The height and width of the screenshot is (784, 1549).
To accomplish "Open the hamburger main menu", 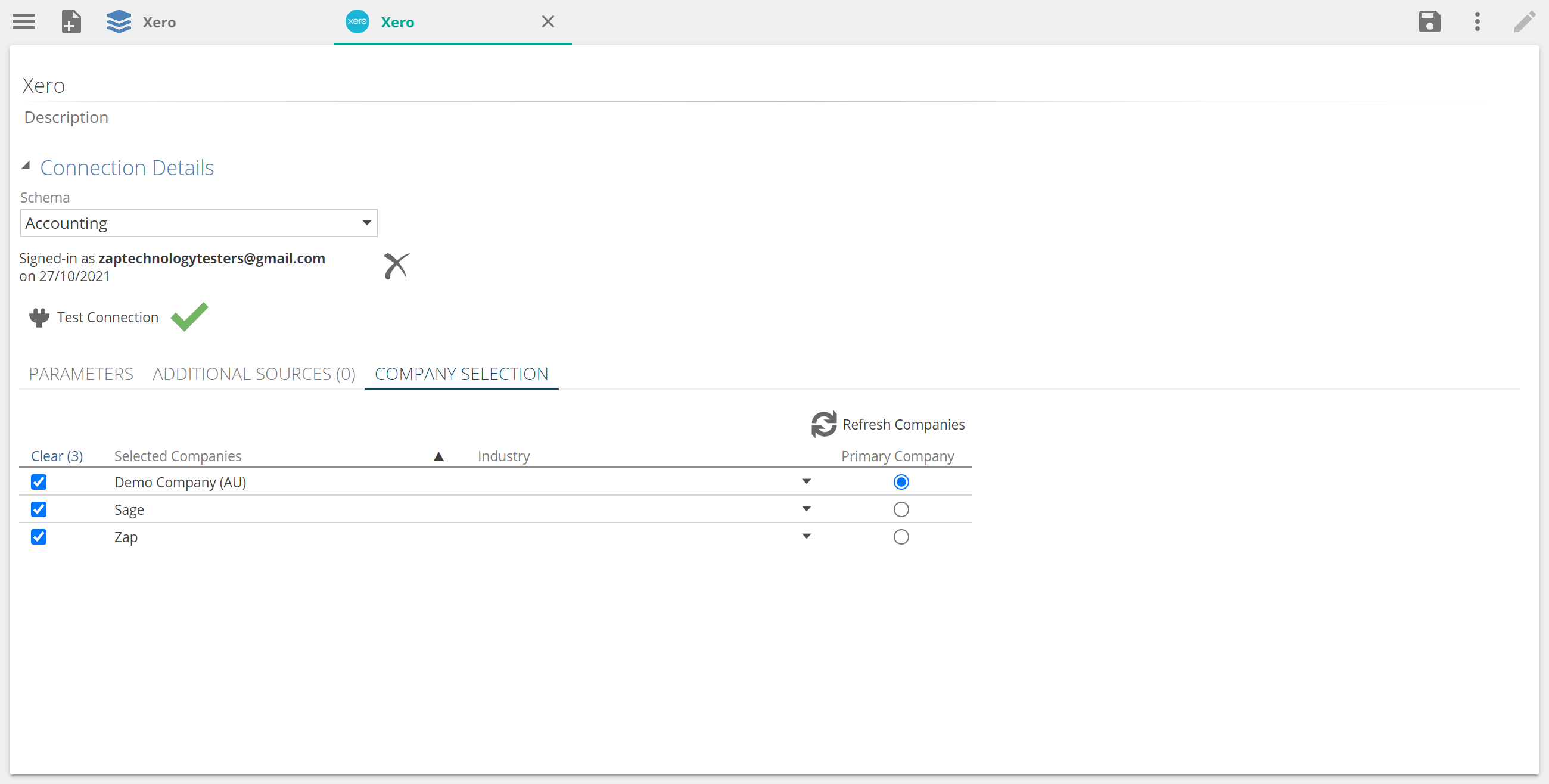I will 23,21.
